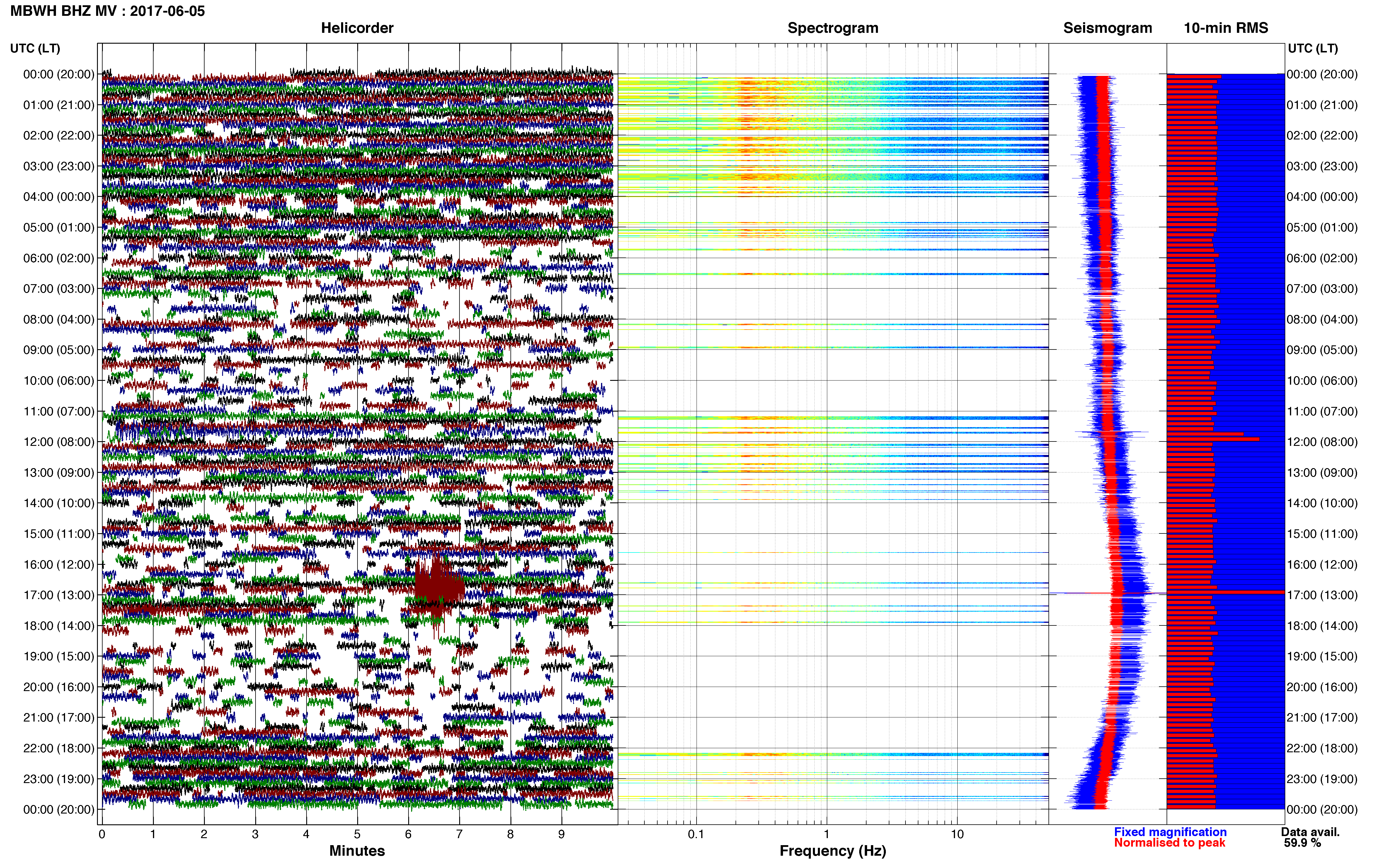Click the left '14:00 (10:00)' time label
This screenshot has width=1389, height=868.
tap(59, 504)
